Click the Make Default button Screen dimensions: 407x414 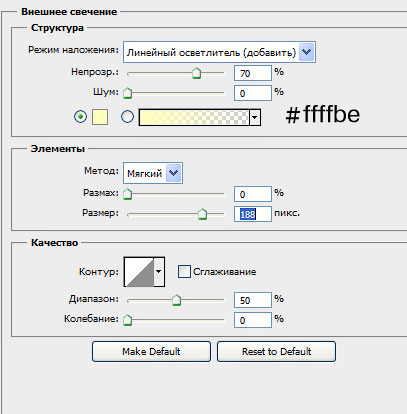(x=151, y=351)
